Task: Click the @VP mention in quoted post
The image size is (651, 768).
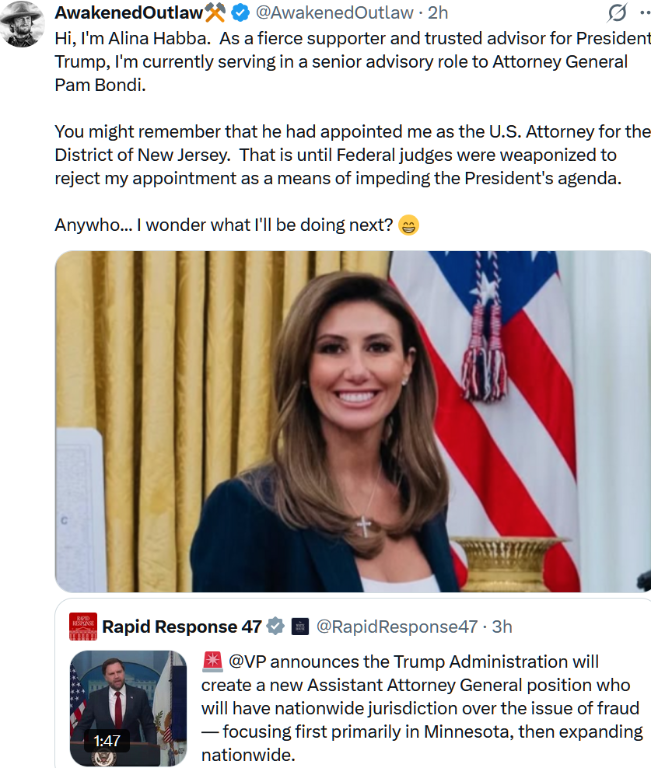Action: pyautogui.click(x=247, y=662)
